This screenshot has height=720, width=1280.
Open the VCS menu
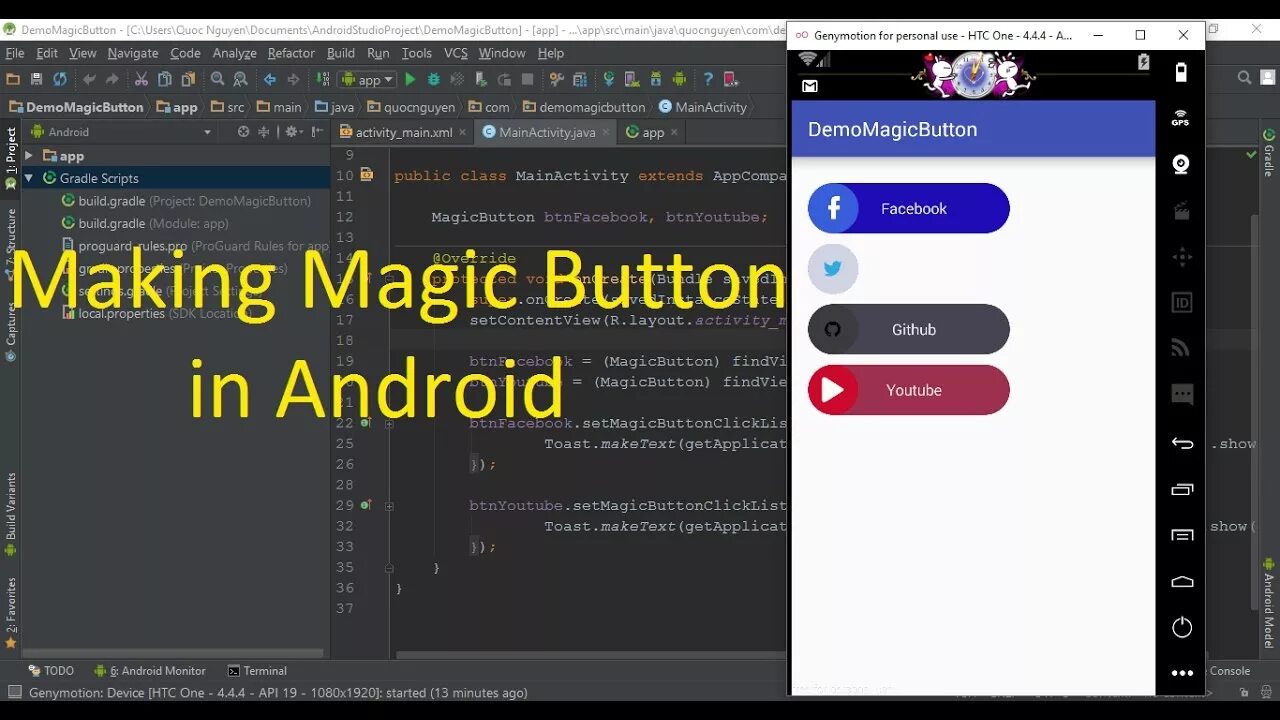pos(456,53)
